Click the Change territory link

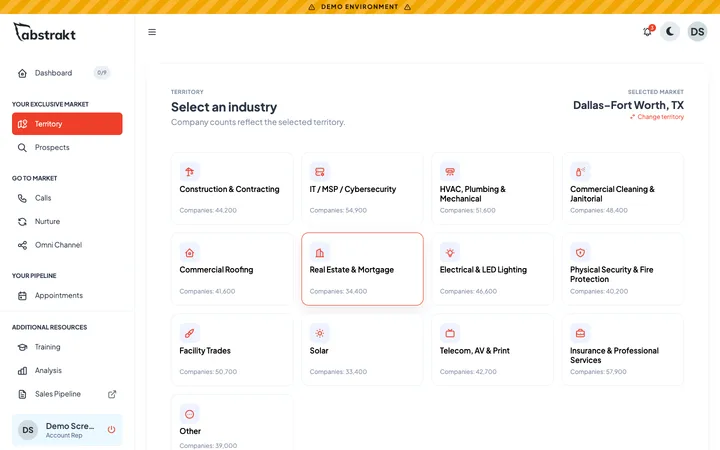click(x=657, y=117)
